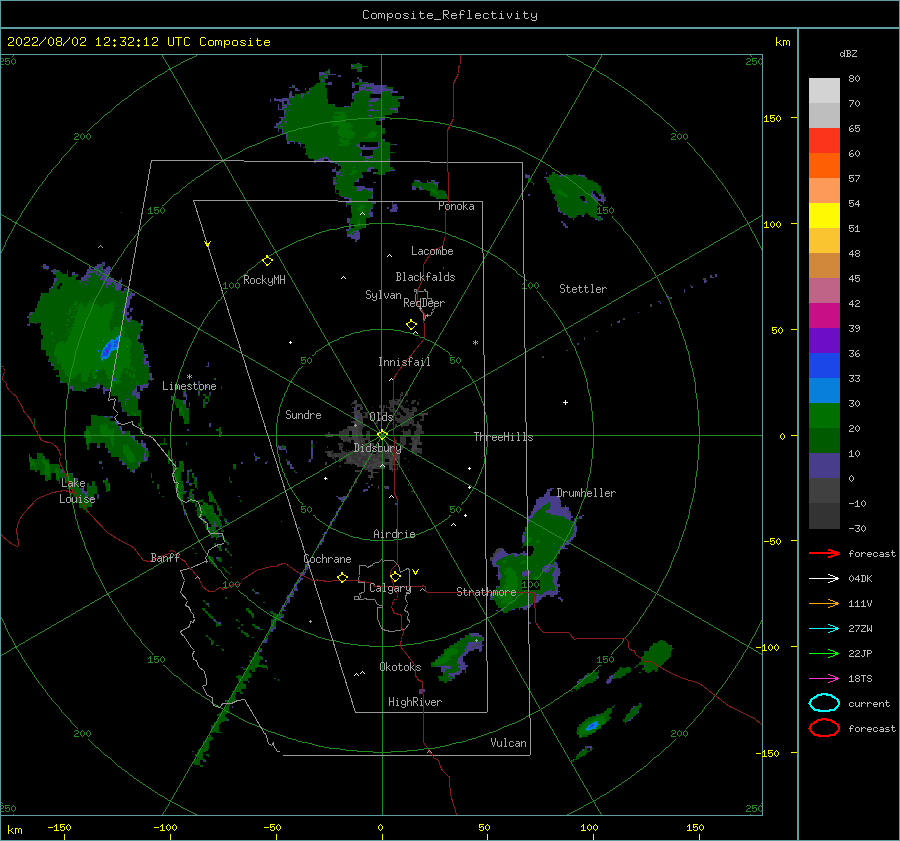This screenshot has width=900, height=841.
Task: Click the large green echo north of Ponoka
Action: [339, 129]
